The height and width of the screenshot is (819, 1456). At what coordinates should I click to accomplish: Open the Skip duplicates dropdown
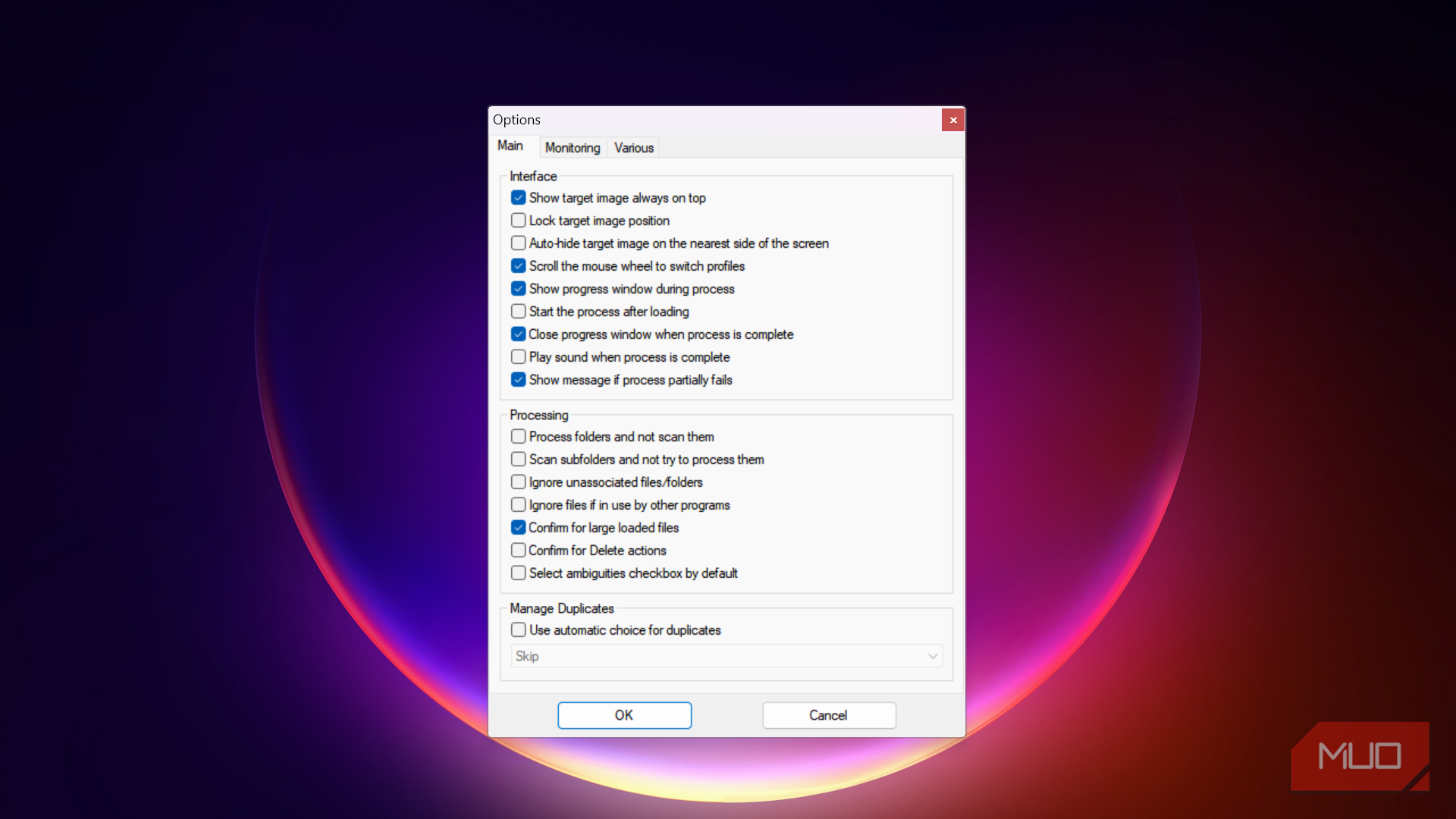[726, 656]
